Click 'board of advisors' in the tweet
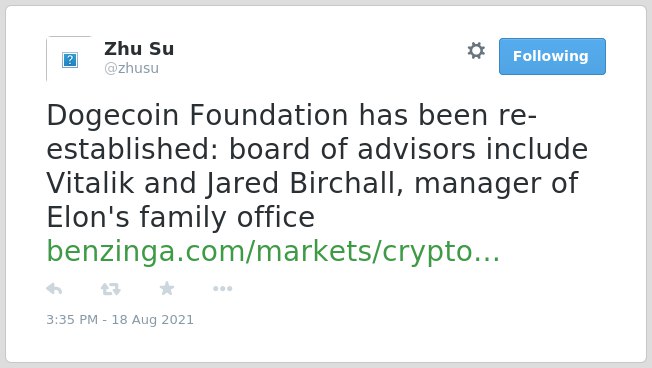This screenshot has width=652, height=368. [352, 149]
